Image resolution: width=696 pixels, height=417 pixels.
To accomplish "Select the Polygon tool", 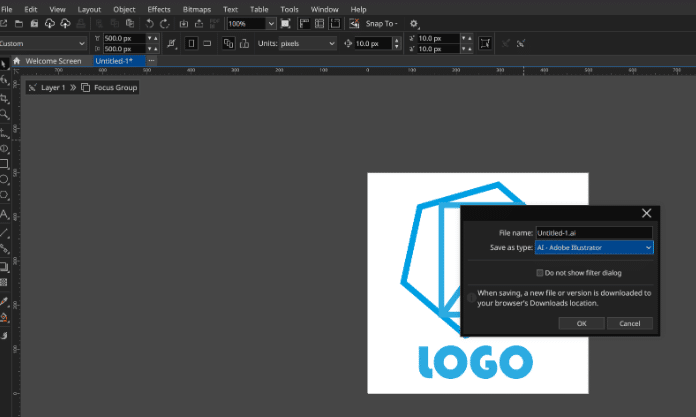I will (x=4, y=195).
